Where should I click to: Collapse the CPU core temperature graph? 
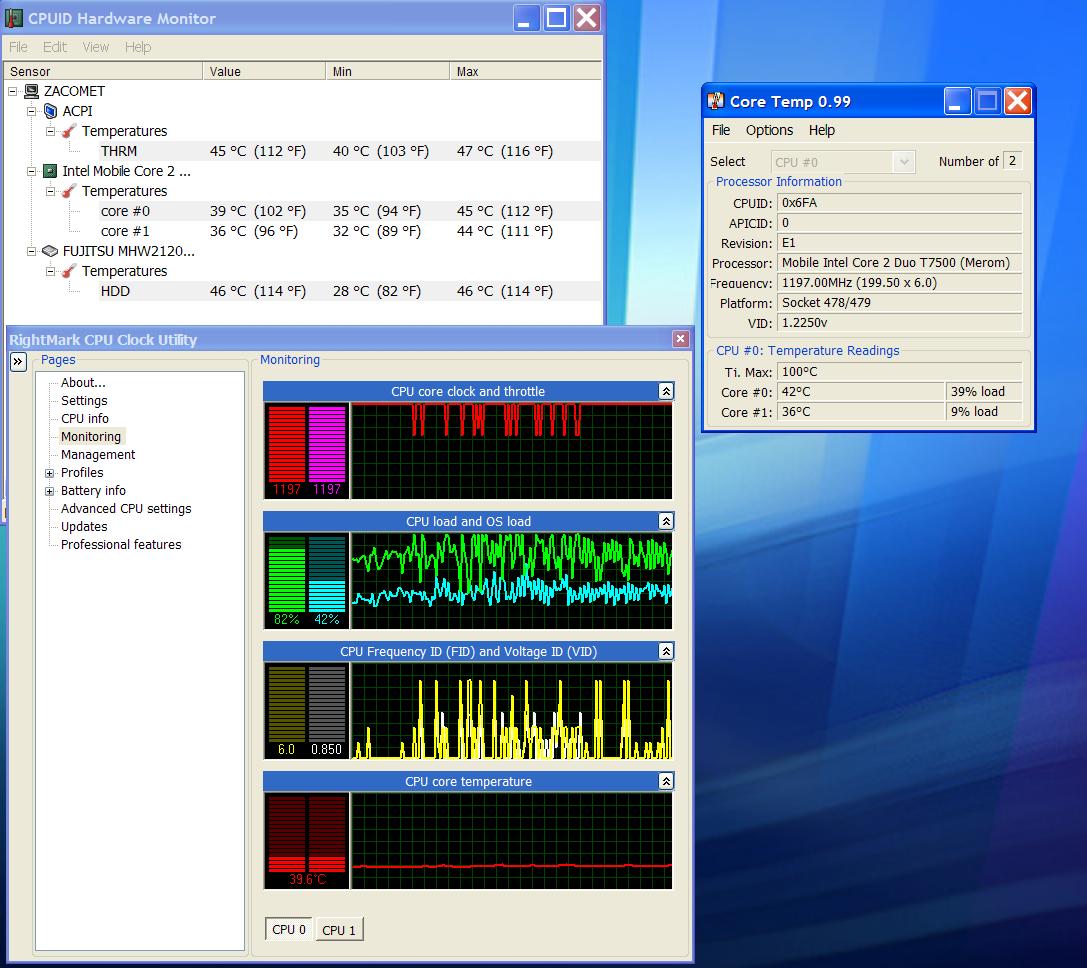pyautogui.click(x=666, y=781)
